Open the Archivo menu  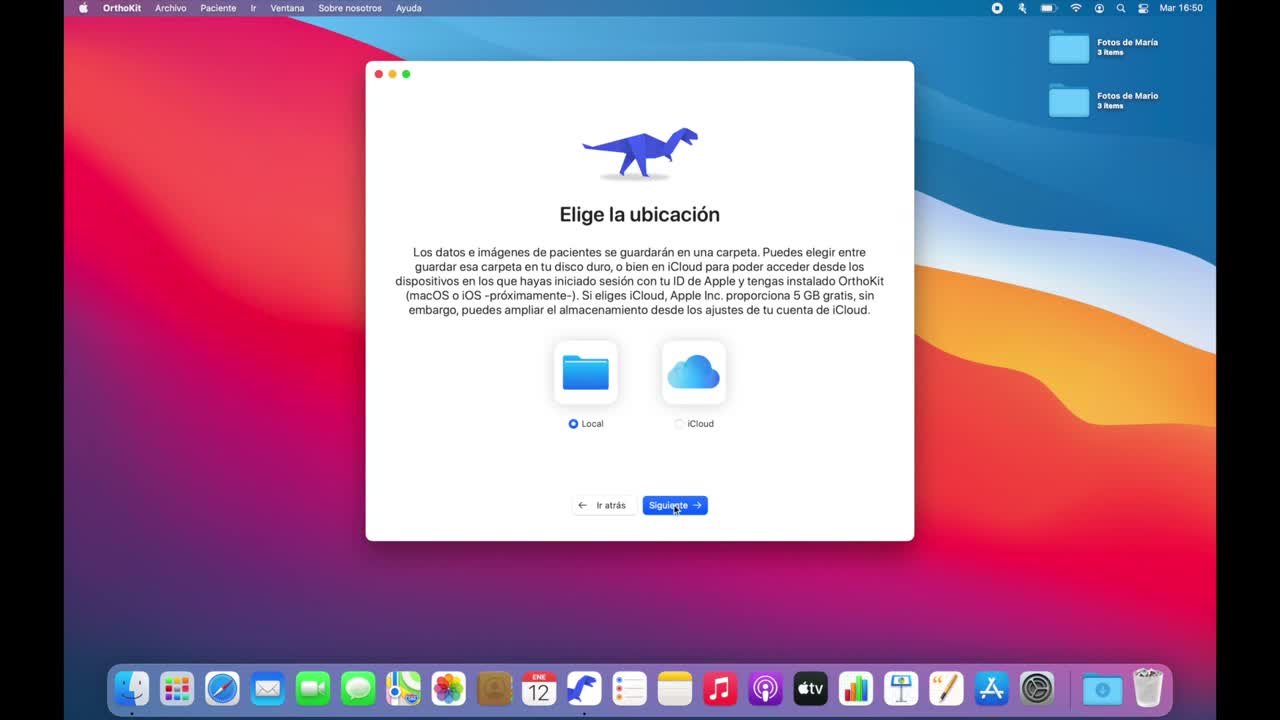click(171, 8)
